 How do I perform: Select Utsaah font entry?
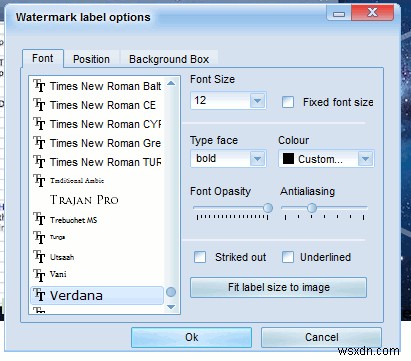tap(97, 257)
